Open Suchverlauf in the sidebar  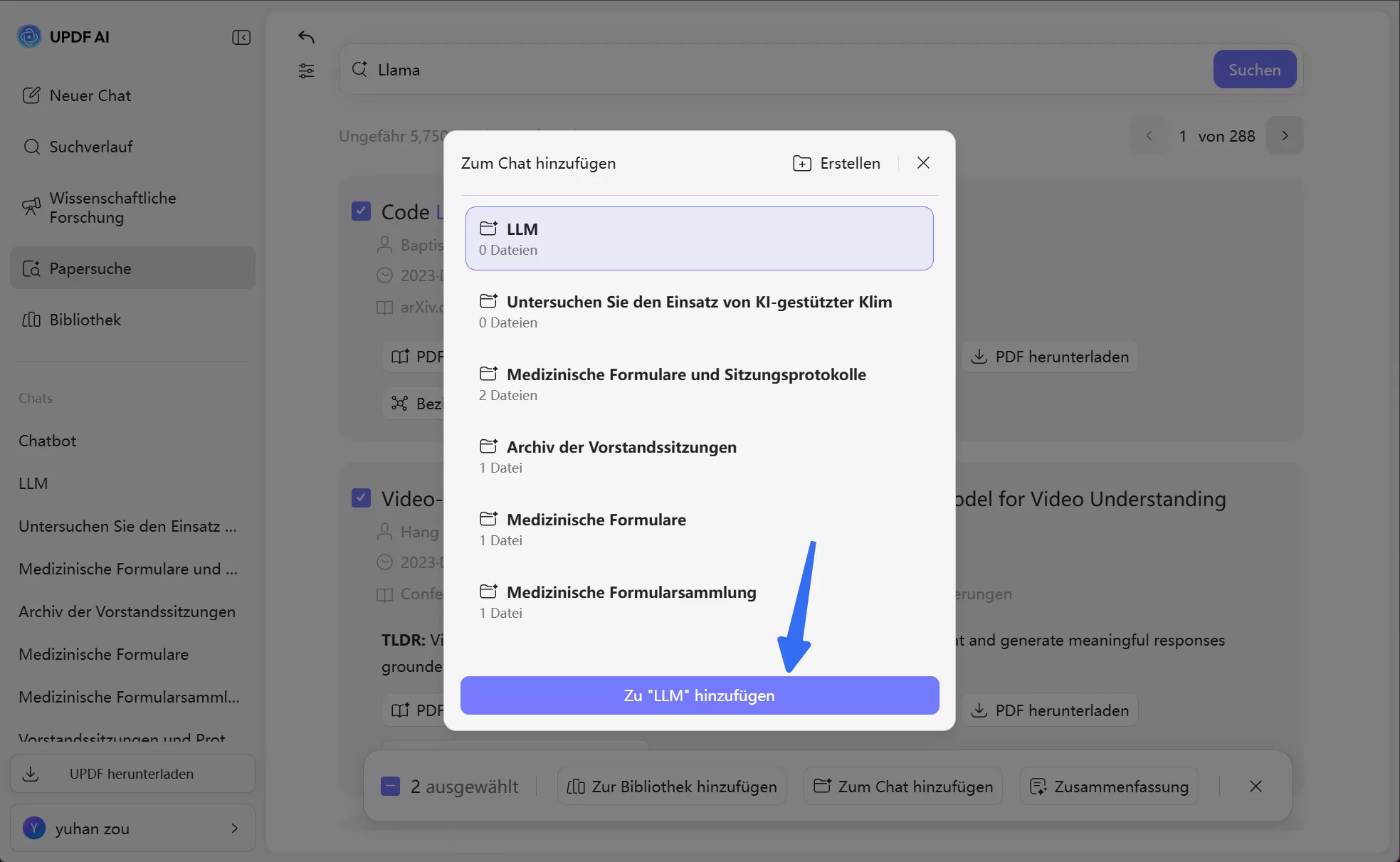[x=90, y=147]
